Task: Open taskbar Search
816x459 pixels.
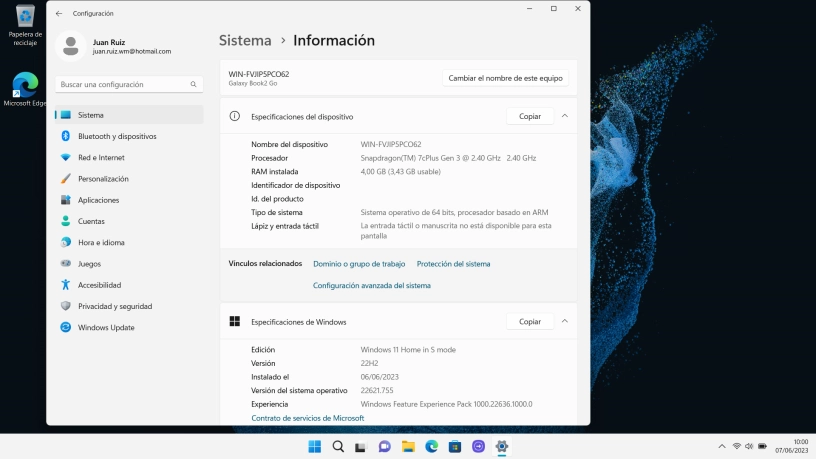Action: [x=338, y=447]
